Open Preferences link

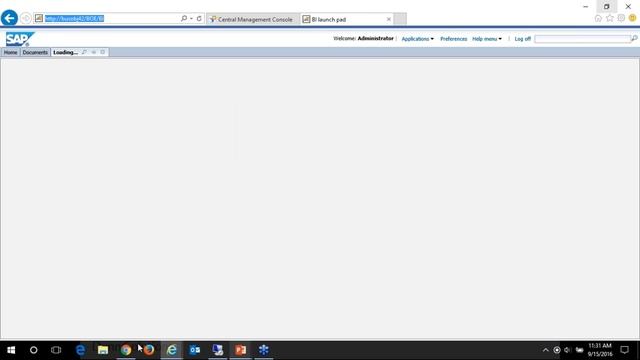pyautogui.click(x=453, y=39)
